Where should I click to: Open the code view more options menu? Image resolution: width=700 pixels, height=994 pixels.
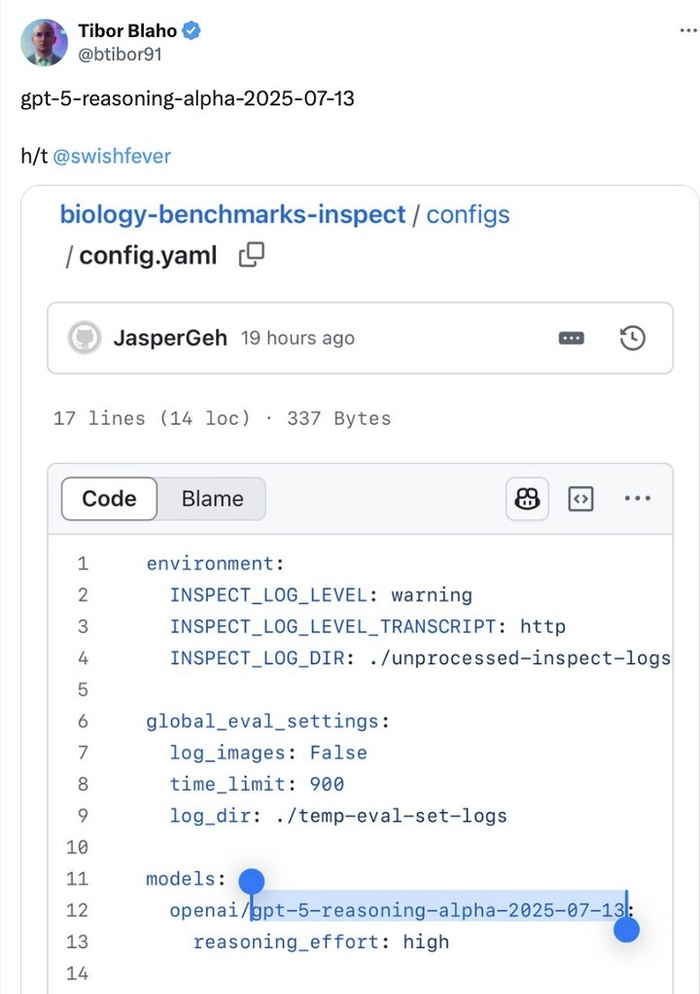click(637, 499)
